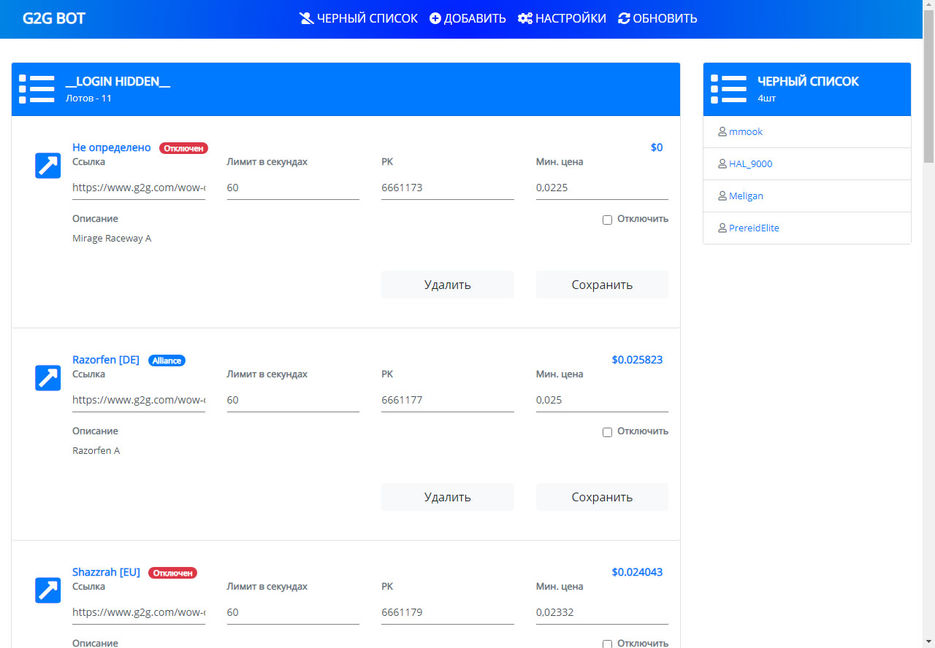Open the Shazzrah [EU] lot title link
This screenshot has height=648, width=935.
point(106,572)
